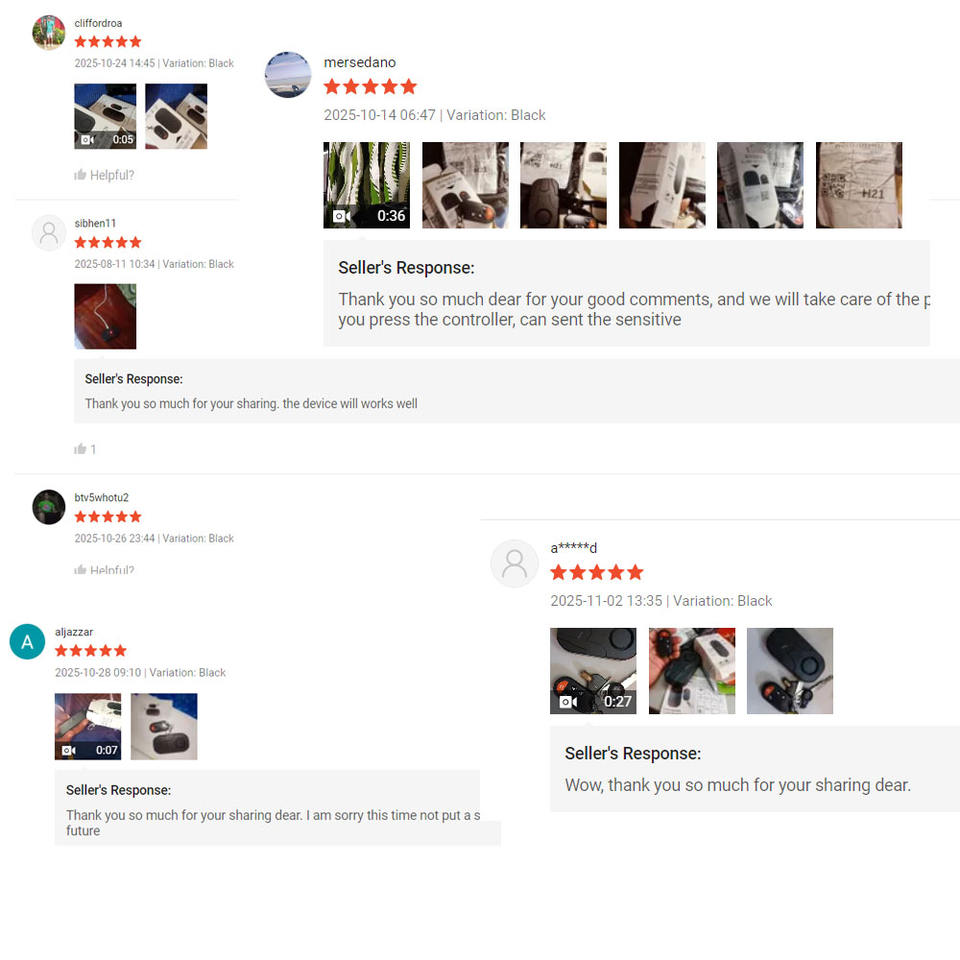Click the Helpful? link under btv5whotu2's review
The width and height of the screenshot is (960, 960).
[x=112, y=569]
